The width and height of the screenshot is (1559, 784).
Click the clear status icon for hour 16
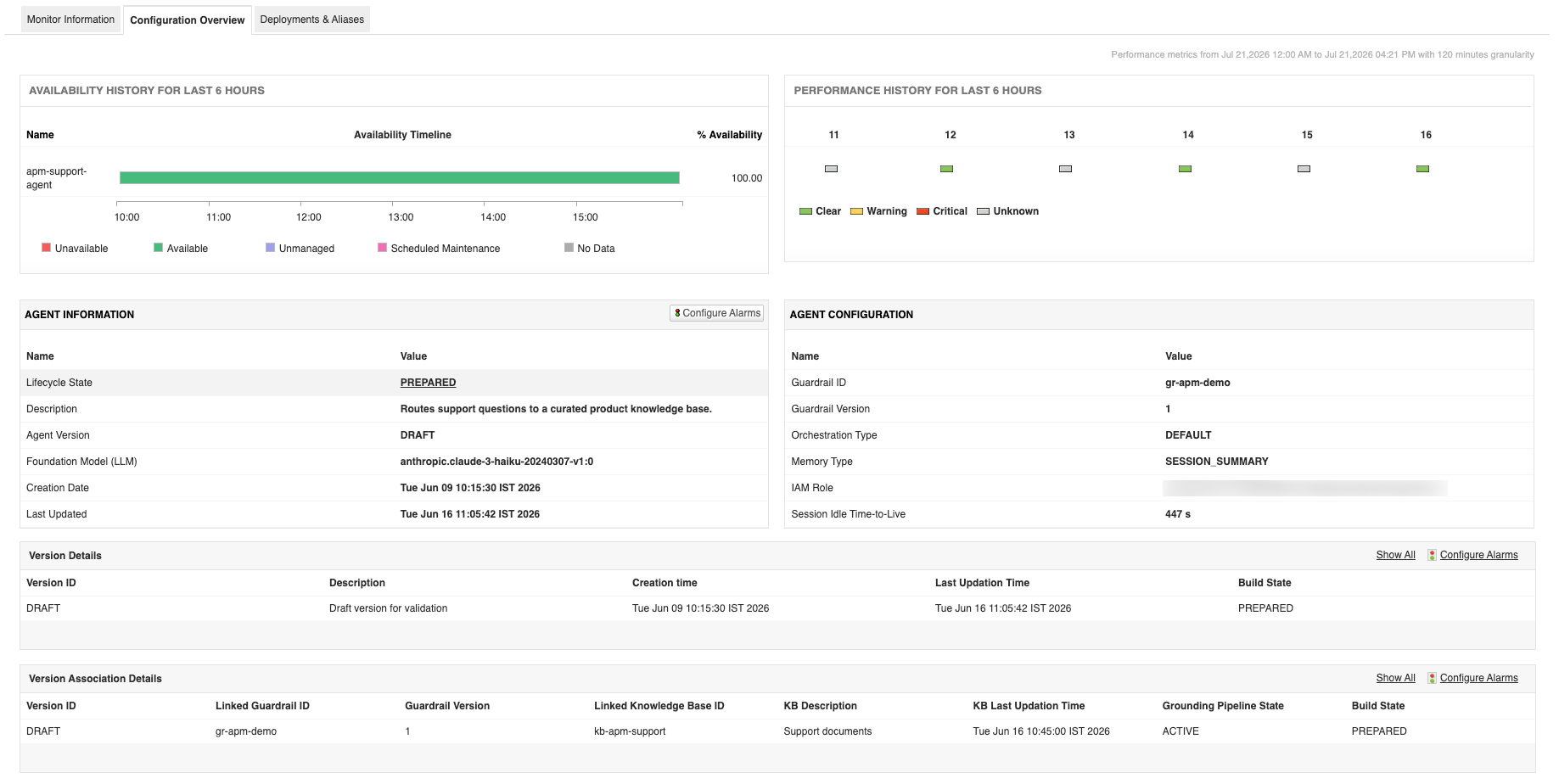[x=1422, y=169]
